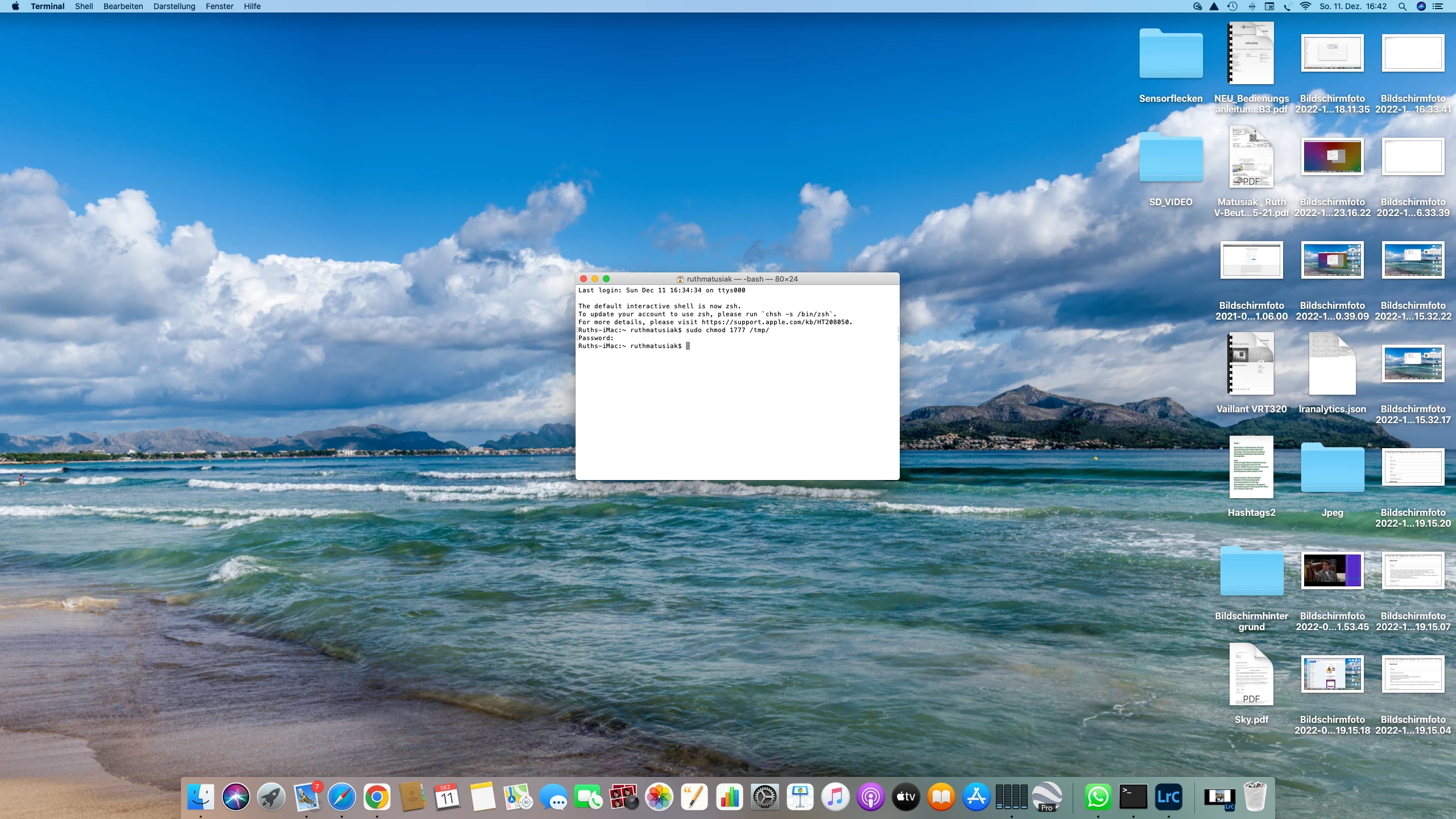Select the Sky.pdf file thumbnail
1456x819 pixels.
coord(1251,675)
